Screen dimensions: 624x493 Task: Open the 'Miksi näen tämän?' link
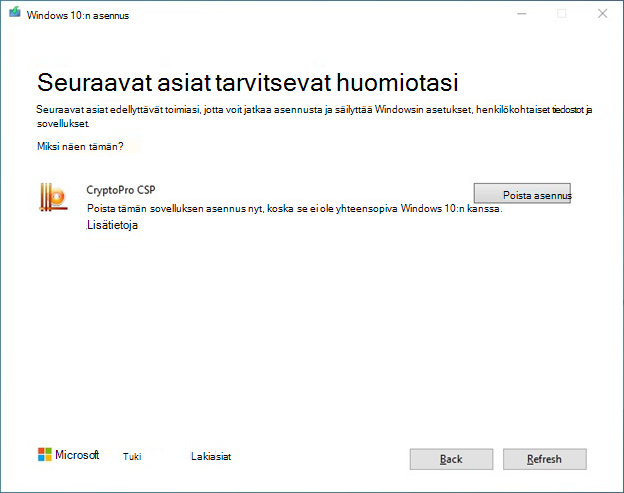coord(80,146)
